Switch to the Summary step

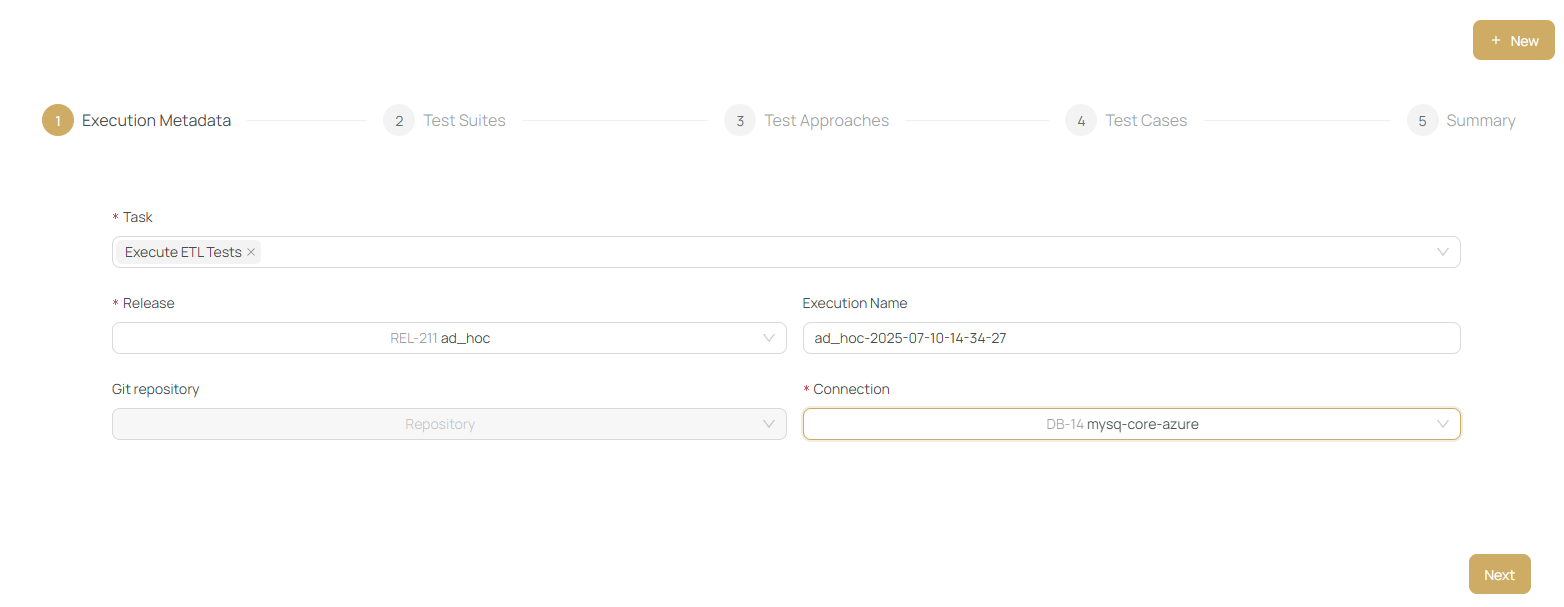(1480, 121)
